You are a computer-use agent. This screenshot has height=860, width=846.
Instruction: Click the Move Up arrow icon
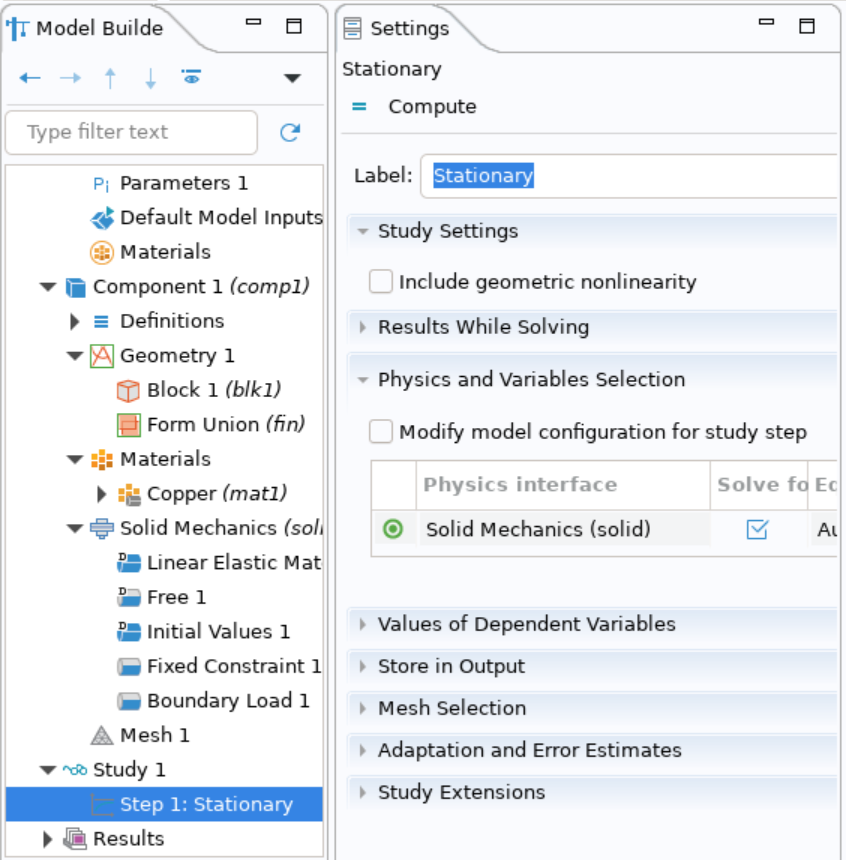tap(110, 77)
